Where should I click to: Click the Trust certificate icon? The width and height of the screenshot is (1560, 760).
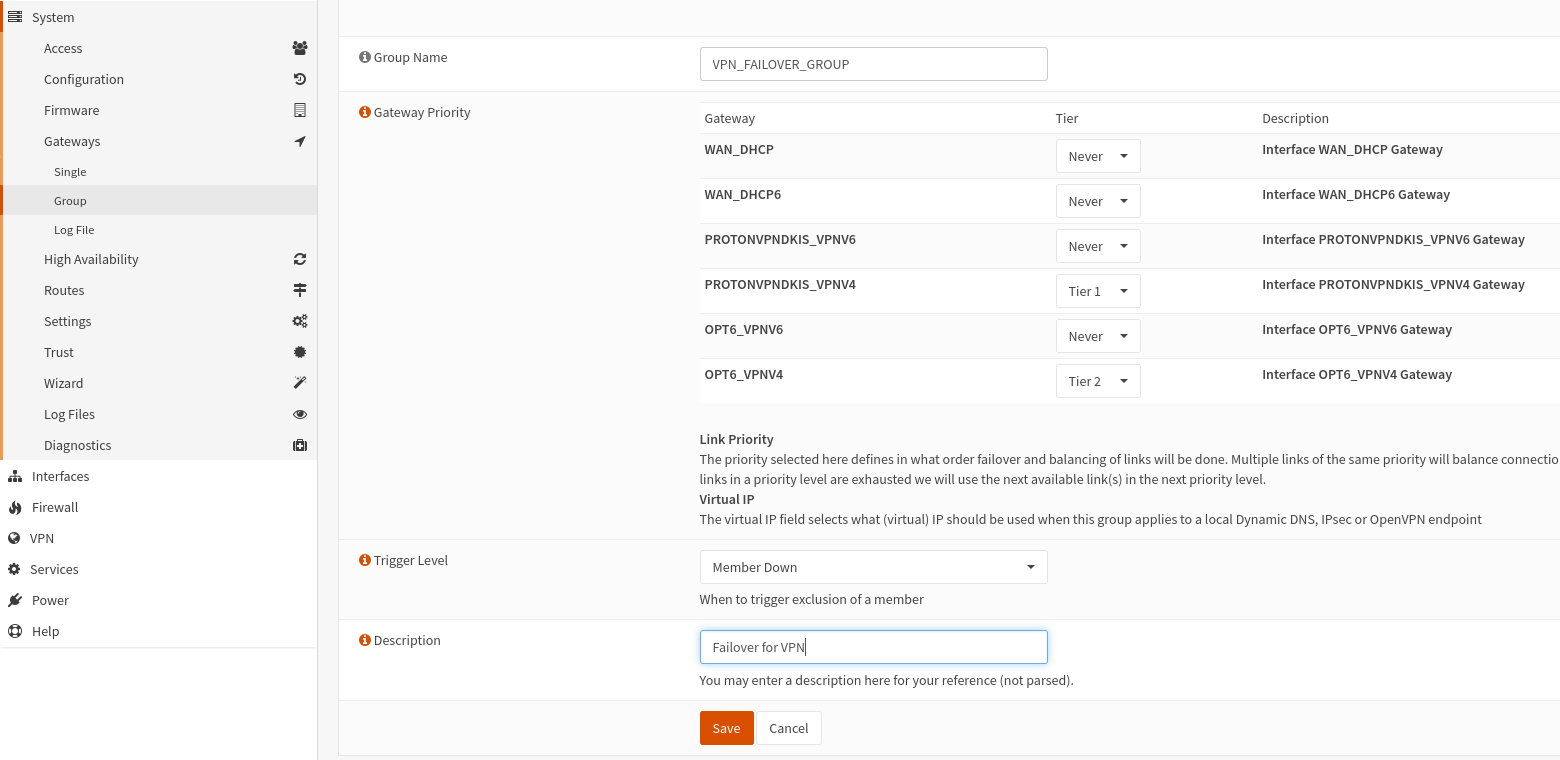click(299, 352)
